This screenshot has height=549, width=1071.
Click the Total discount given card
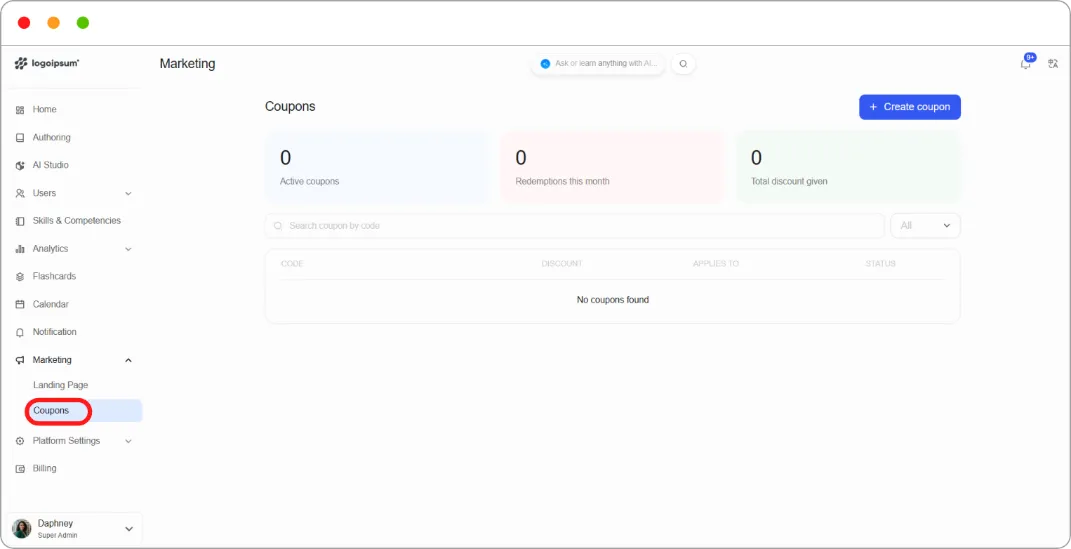pyautogui.click(x=848, y=167)
